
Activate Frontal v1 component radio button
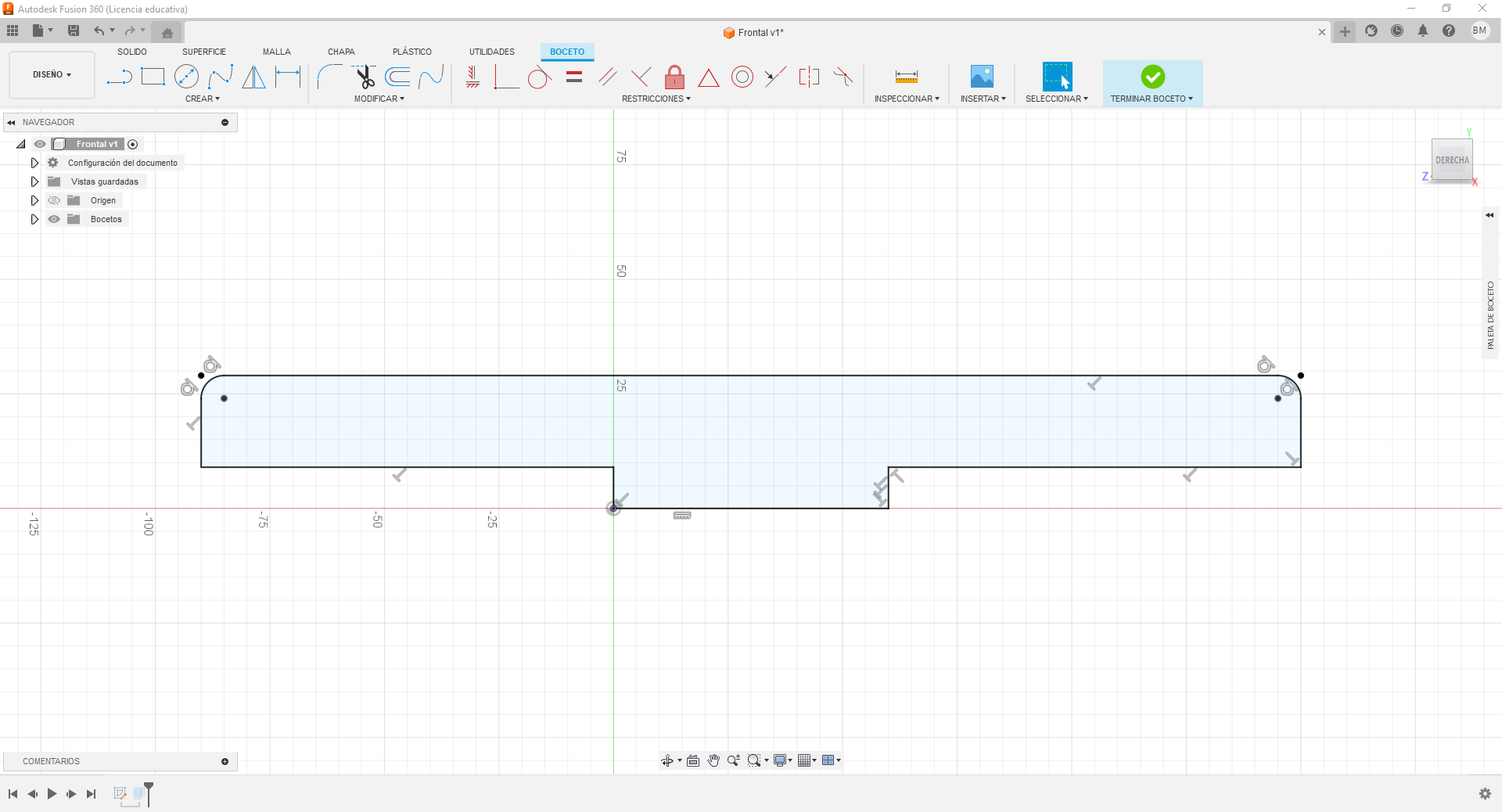coord(133,144)
